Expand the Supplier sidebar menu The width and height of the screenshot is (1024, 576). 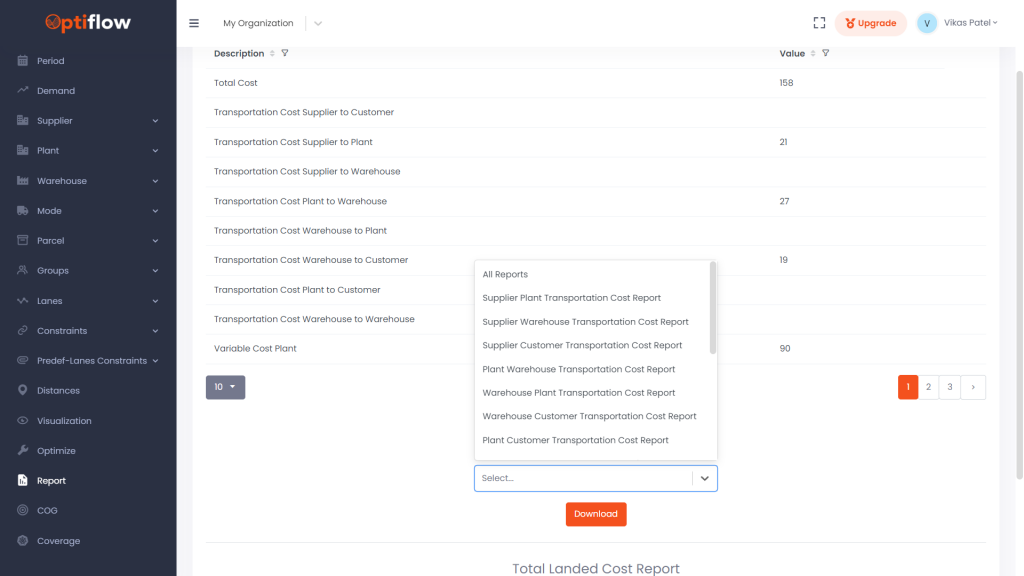coord(88,121)
